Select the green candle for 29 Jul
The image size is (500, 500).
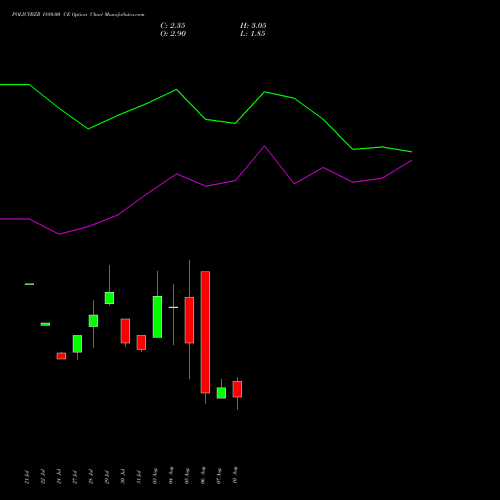point(109,298)
